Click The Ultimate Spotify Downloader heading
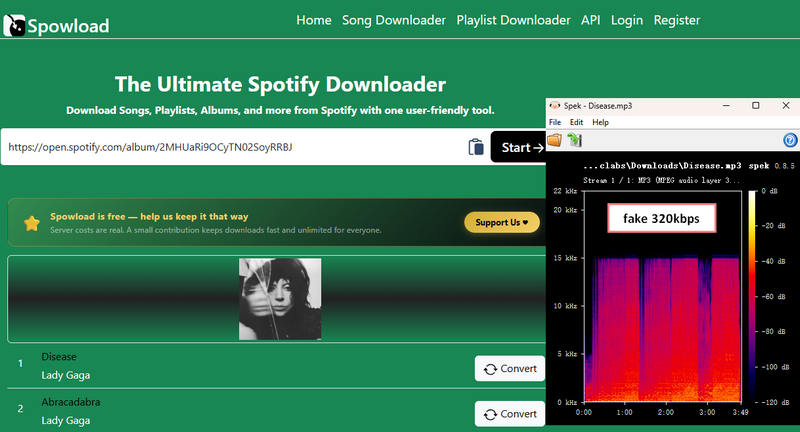 coord(280,84)
